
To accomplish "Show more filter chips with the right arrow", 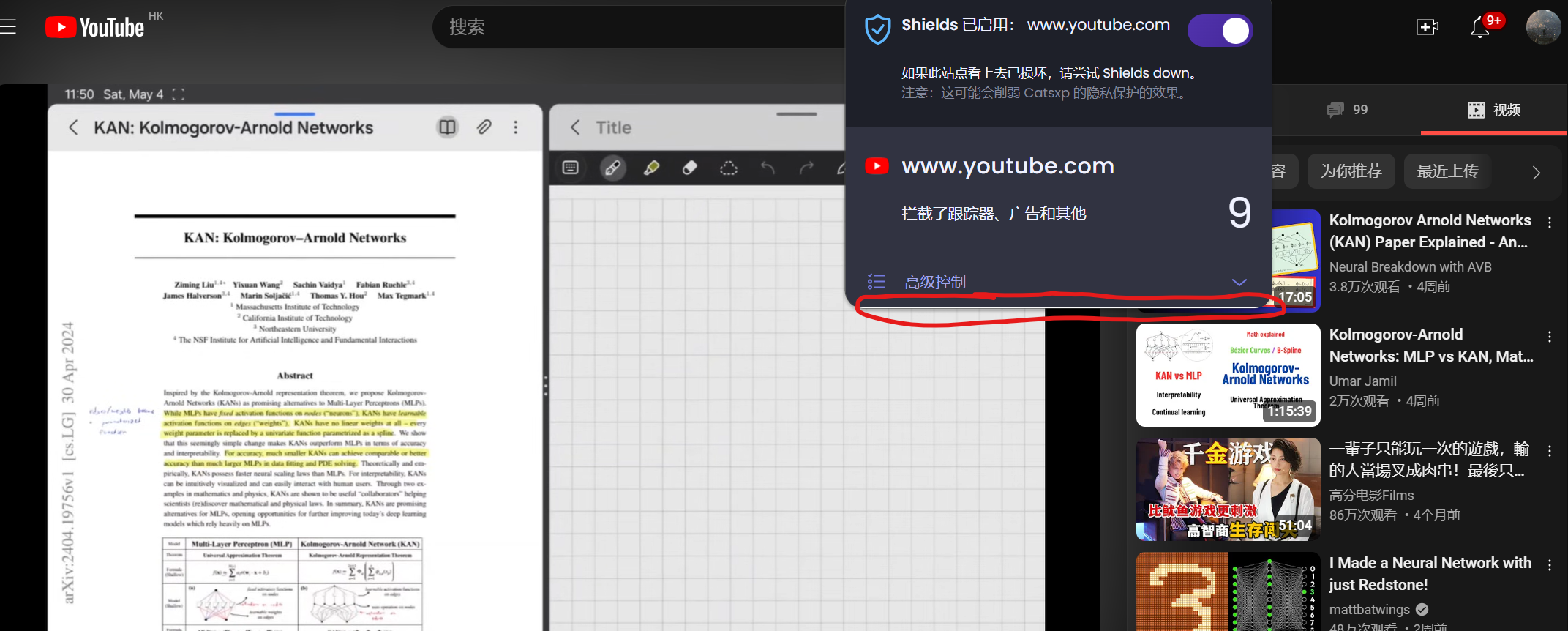I will click(1536, 173).
